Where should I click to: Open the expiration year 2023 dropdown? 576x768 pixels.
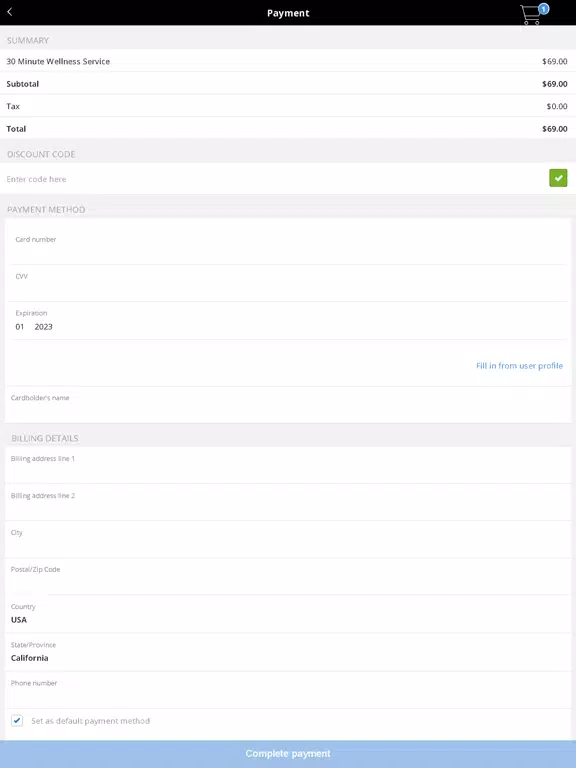(44, 327)
